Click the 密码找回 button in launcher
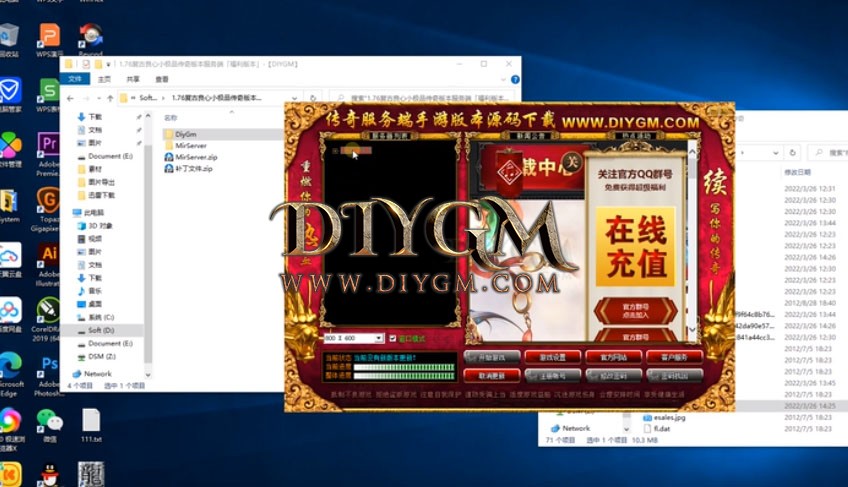 pyautogui.click(x=674, y=376)
